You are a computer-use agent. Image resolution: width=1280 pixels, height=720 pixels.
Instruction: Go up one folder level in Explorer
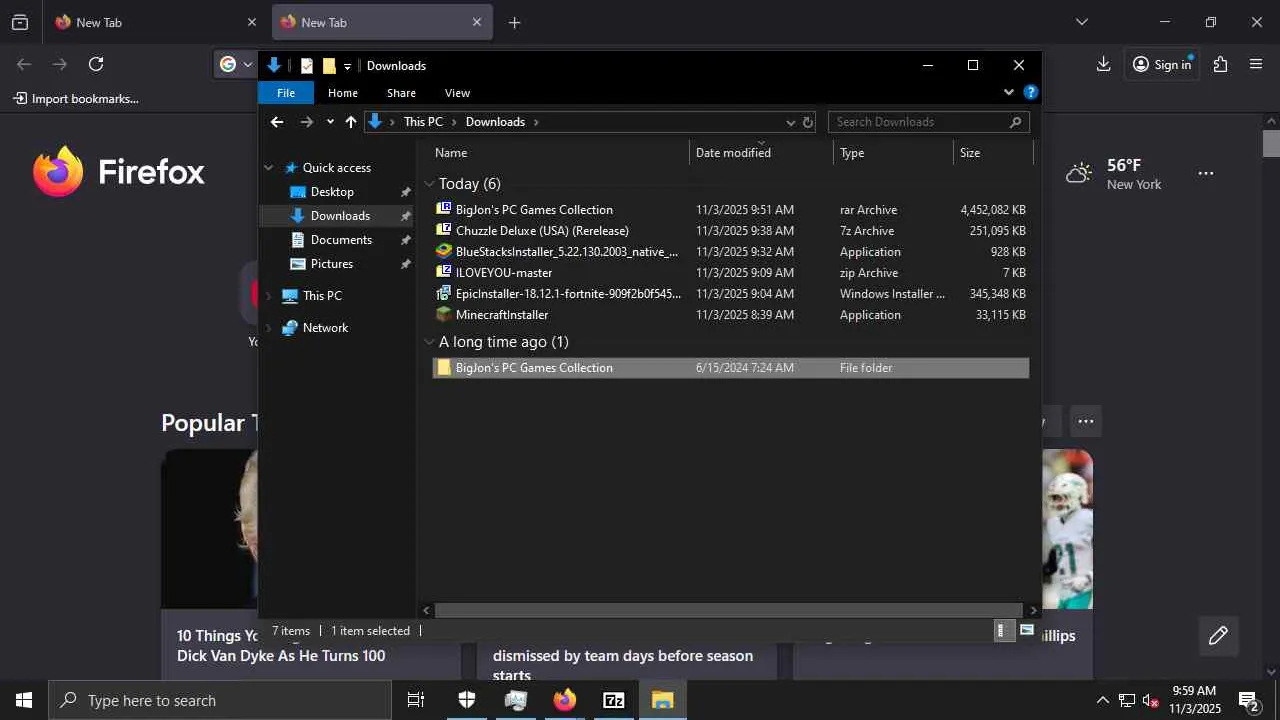(351, 122)
